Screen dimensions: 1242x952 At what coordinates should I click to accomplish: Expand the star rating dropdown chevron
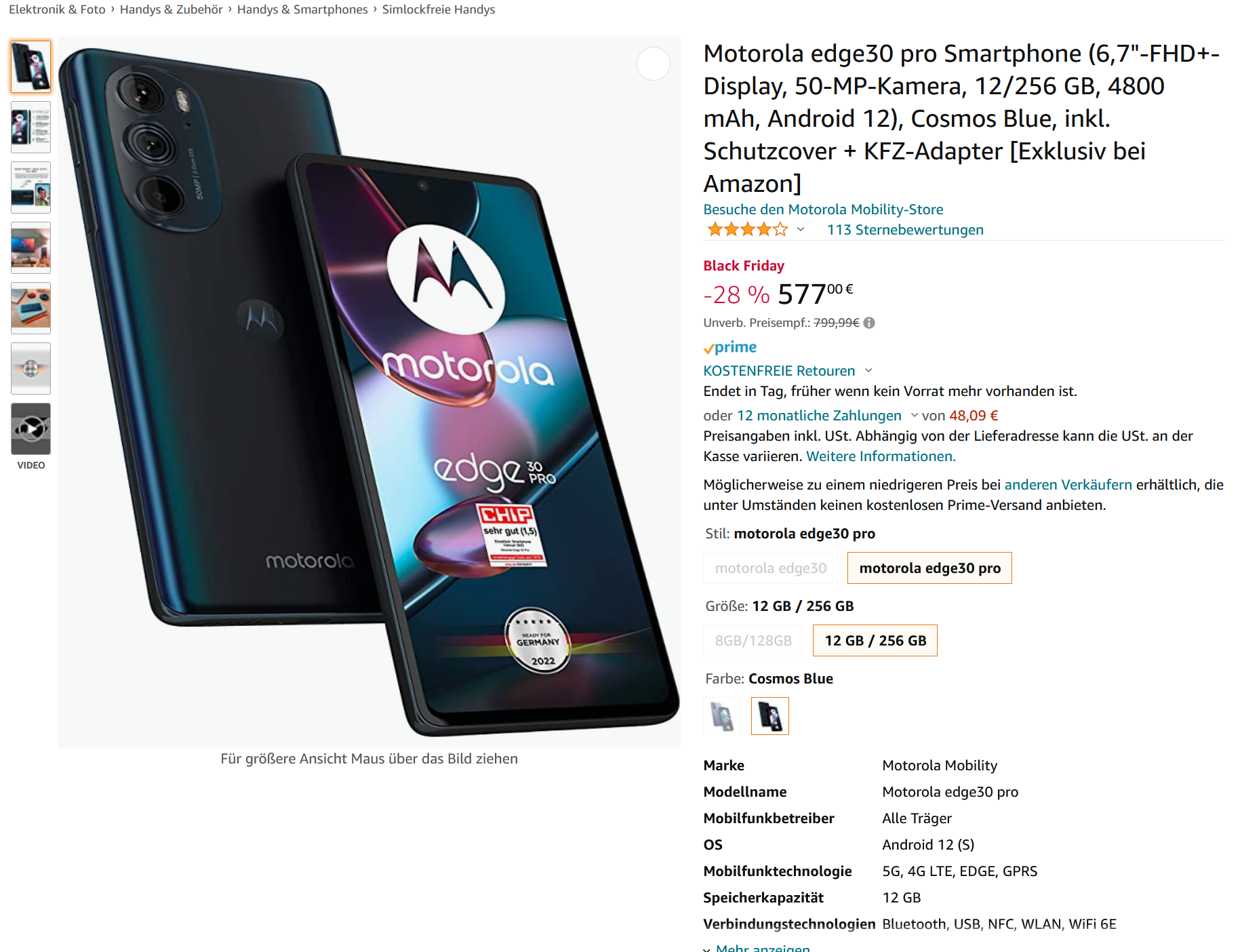click(801, 230)
